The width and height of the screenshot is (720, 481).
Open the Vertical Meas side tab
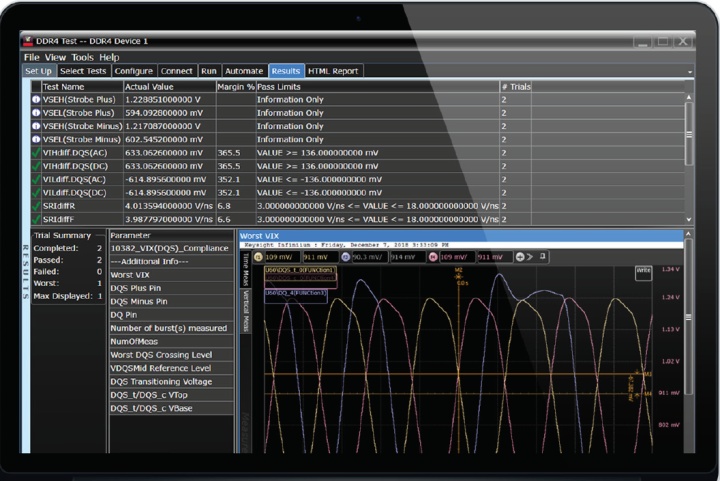tap(246, 311)
